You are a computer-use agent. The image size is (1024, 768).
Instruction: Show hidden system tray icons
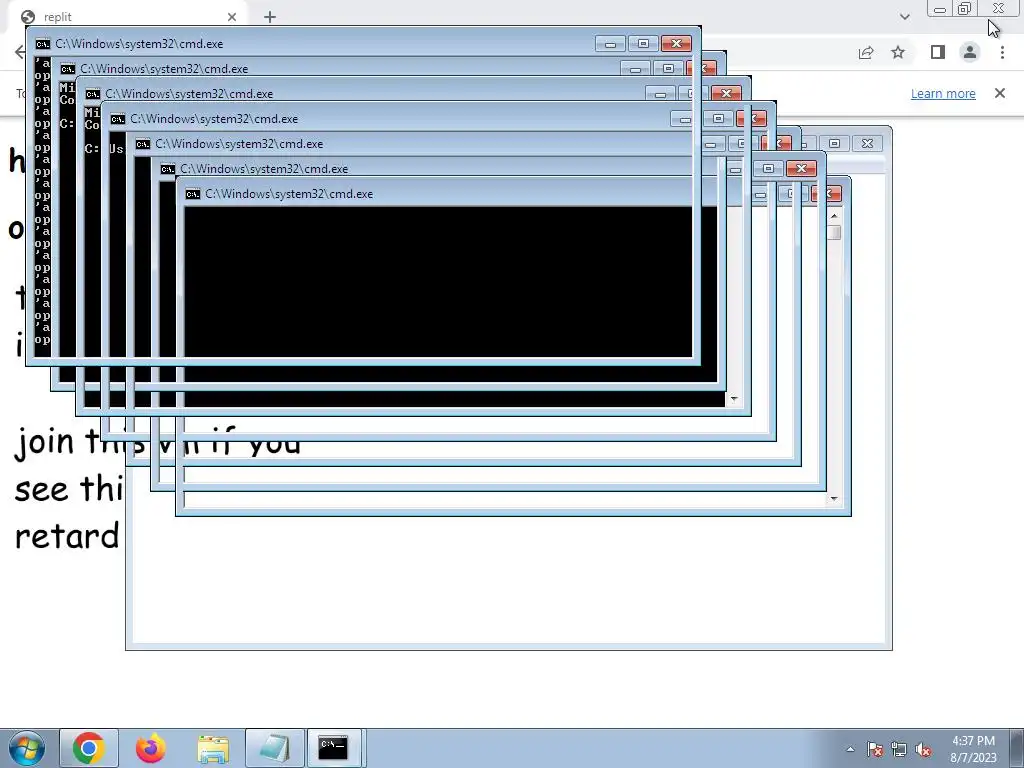850,749
